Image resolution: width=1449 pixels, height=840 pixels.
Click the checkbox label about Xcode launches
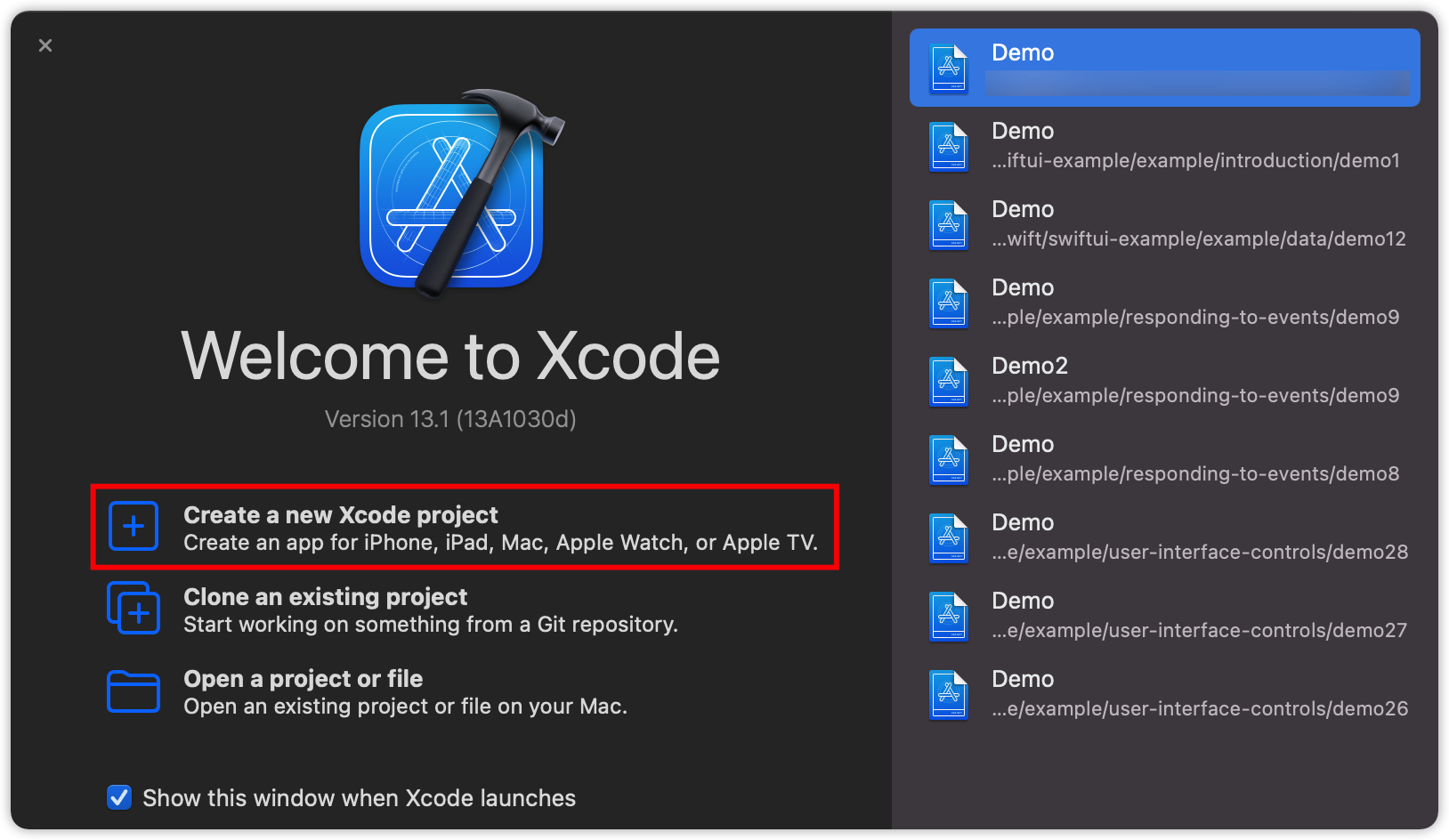tap(359, 798)
